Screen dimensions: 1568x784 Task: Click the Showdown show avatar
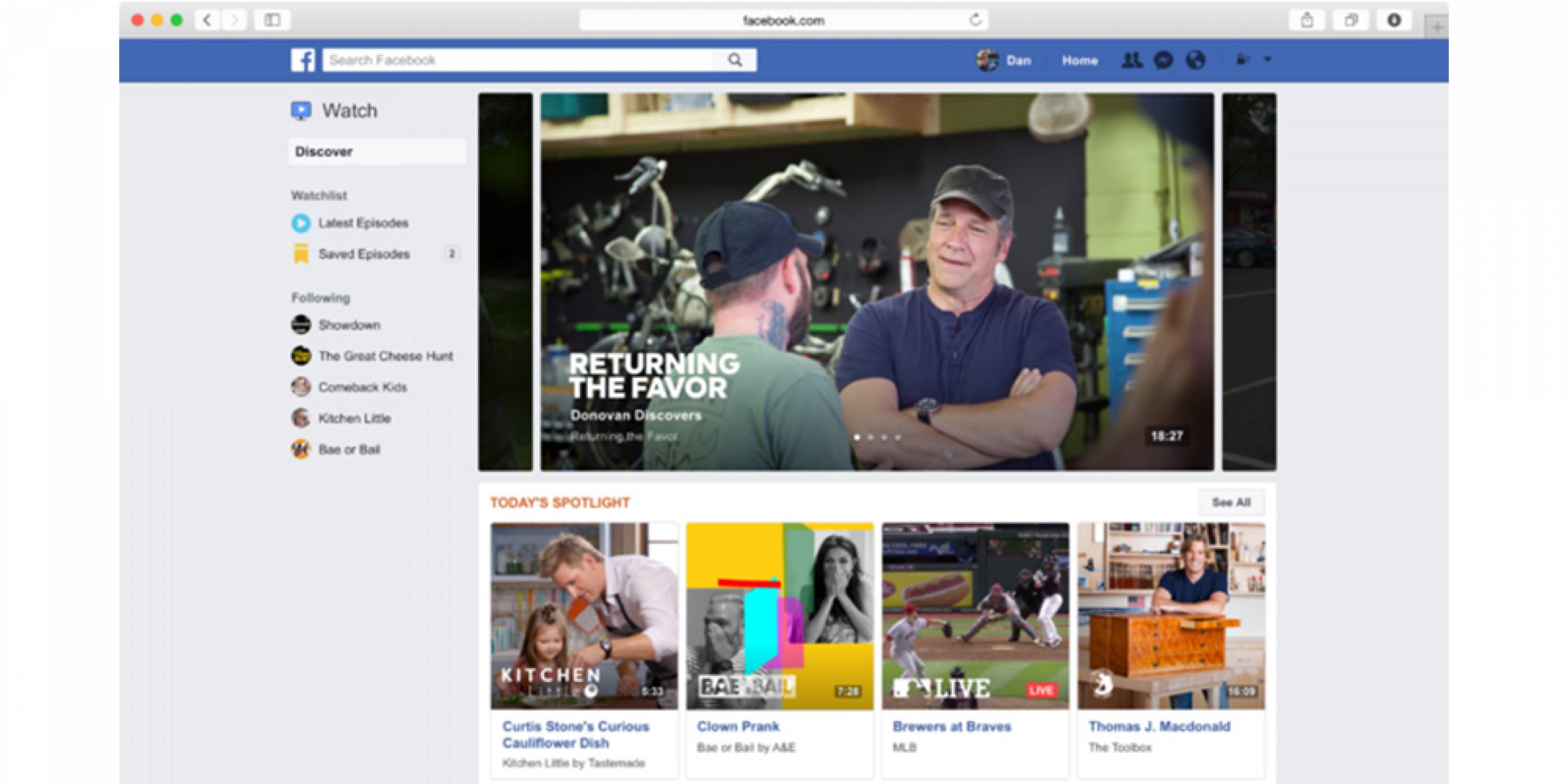point(301,325)
